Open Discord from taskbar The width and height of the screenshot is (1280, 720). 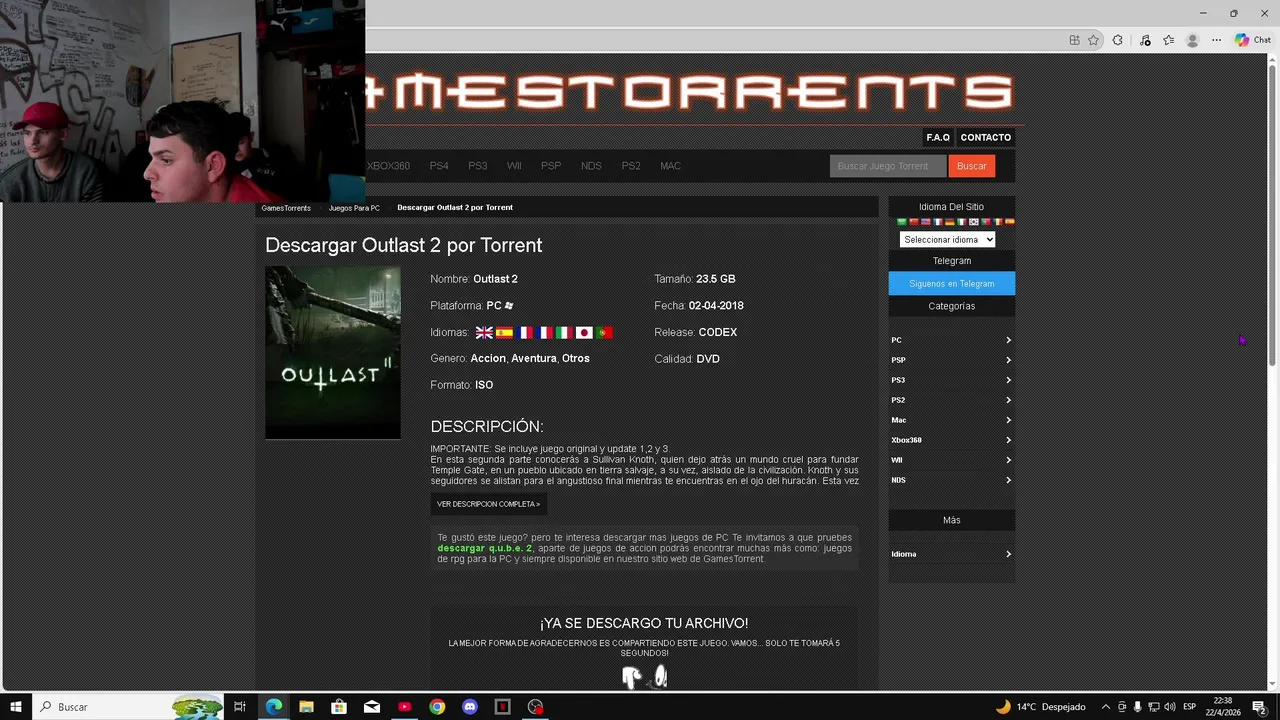coord(470,707)
